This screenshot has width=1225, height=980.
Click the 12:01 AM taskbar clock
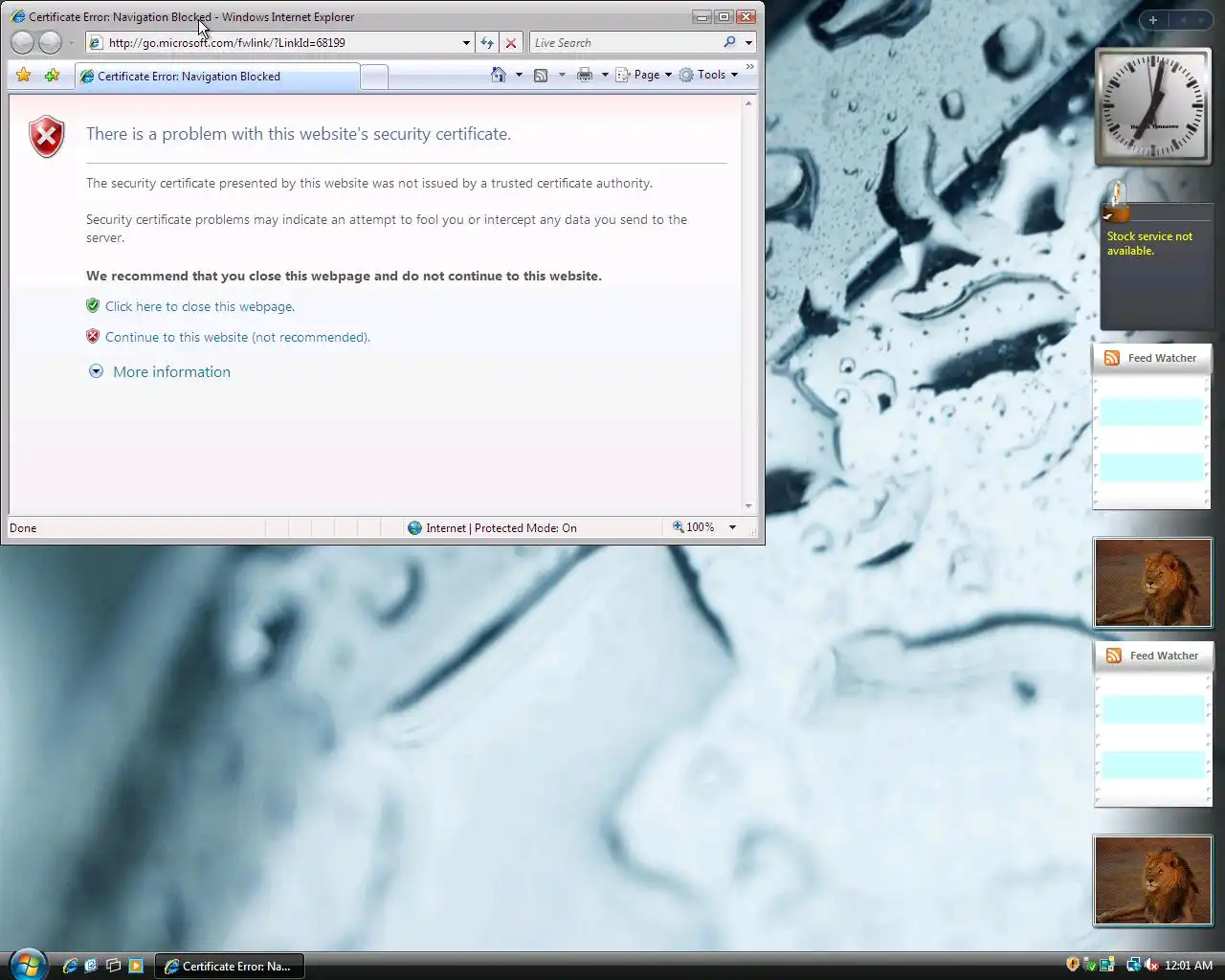(1189, 966)
